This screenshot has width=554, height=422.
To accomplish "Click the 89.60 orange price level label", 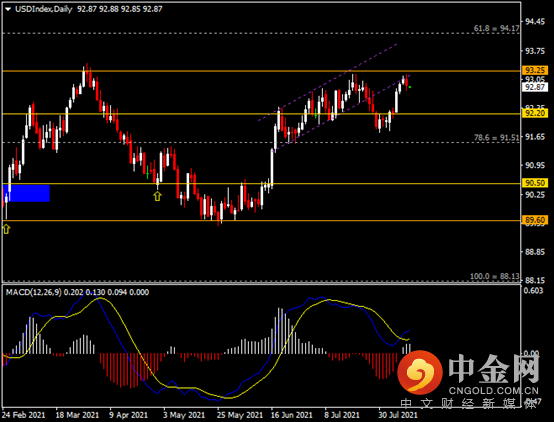I will (x=535, y=220).
